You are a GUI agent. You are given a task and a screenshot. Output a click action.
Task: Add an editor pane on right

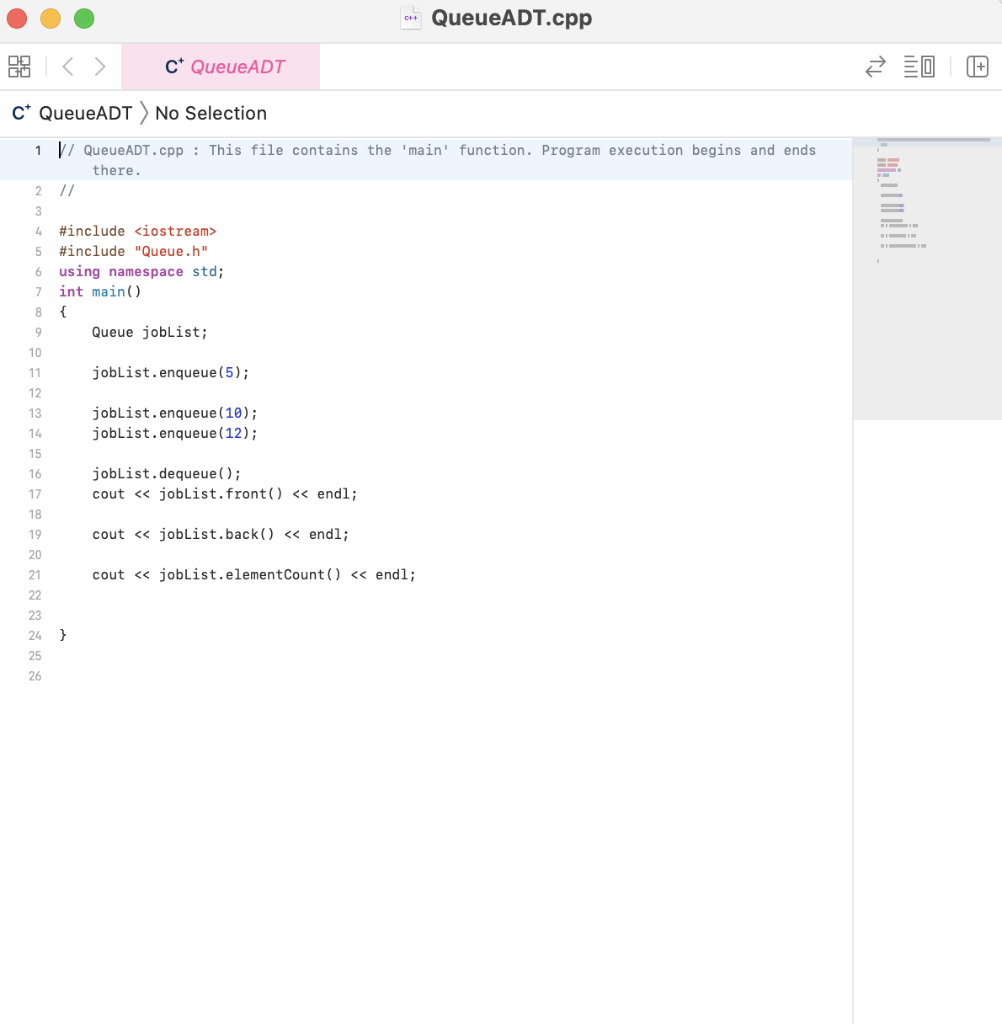977,67
